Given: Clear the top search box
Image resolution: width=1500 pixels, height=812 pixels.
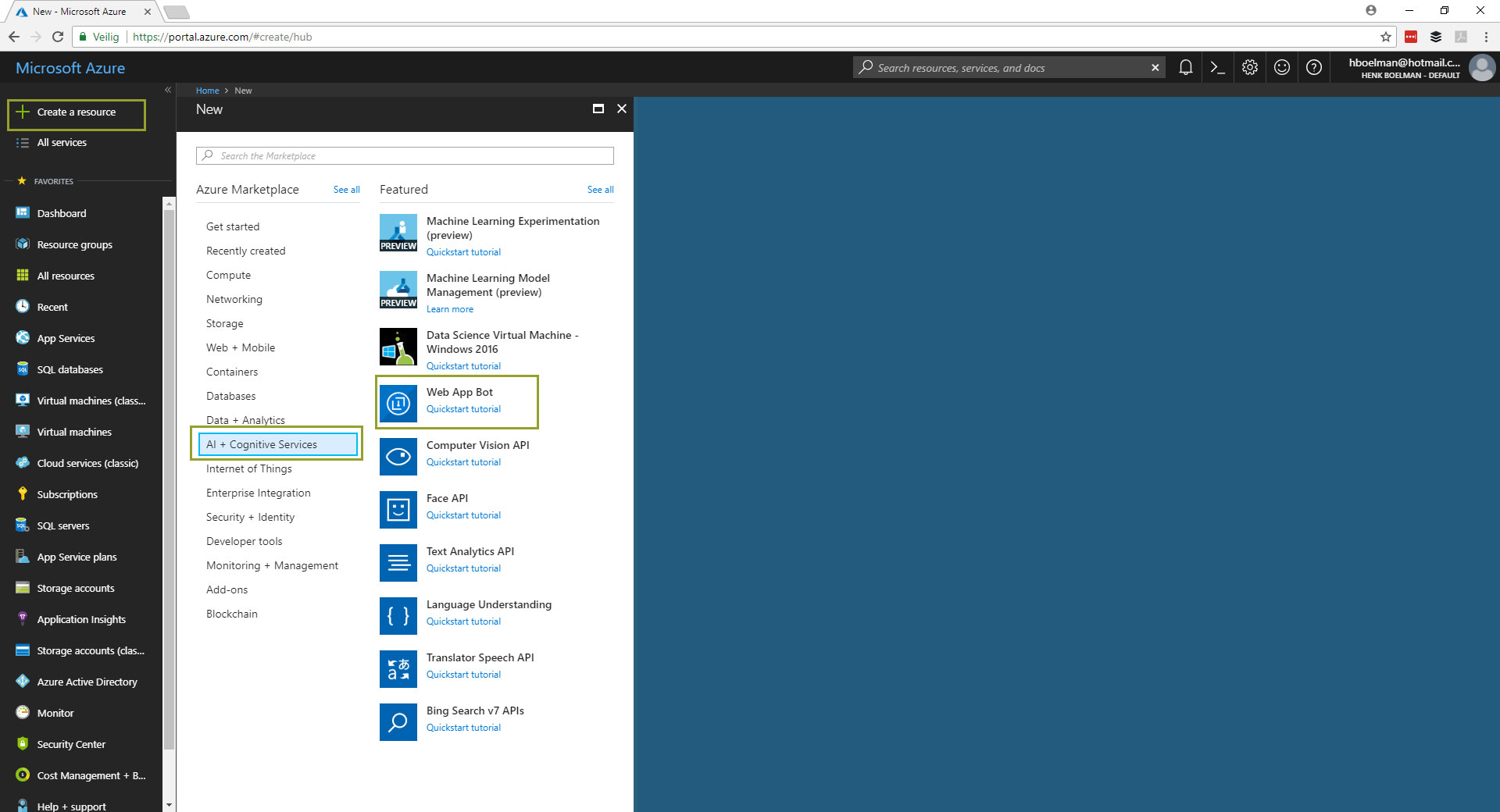Looking at the screenshot, I should [x=1155, y=68].
